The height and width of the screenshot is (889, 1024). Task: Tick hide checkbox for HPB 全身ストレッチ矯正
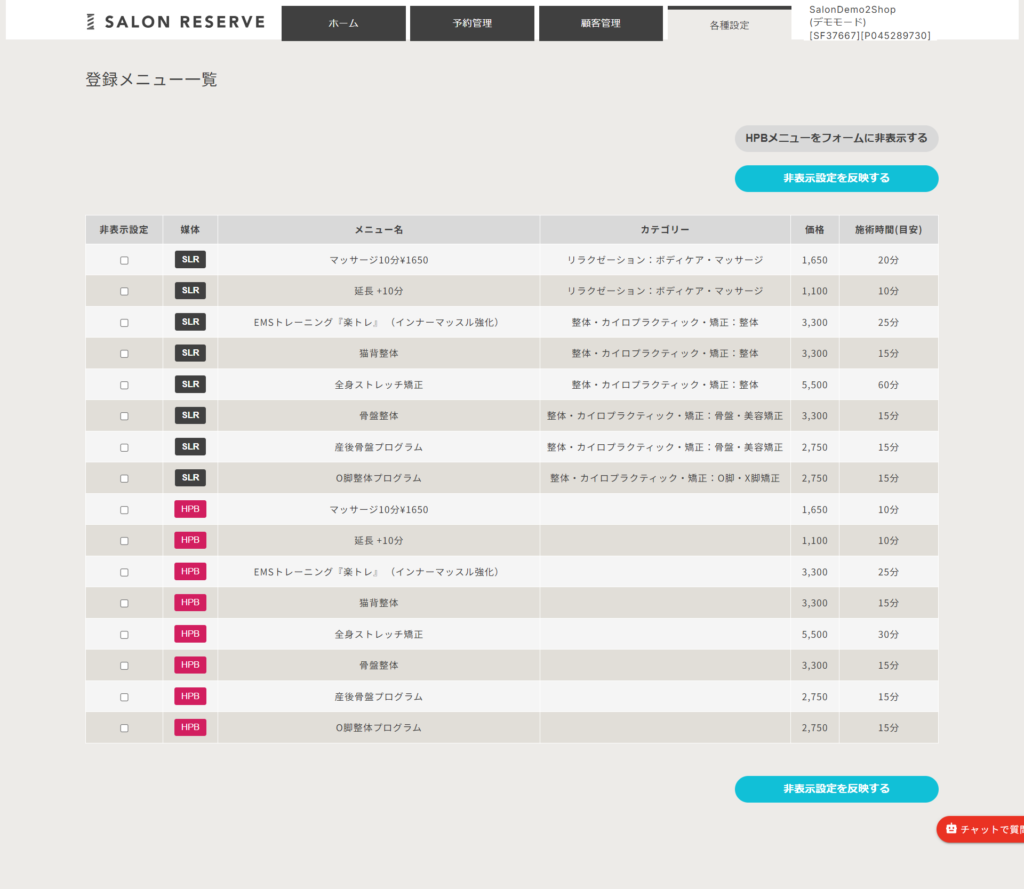[124, 634]
